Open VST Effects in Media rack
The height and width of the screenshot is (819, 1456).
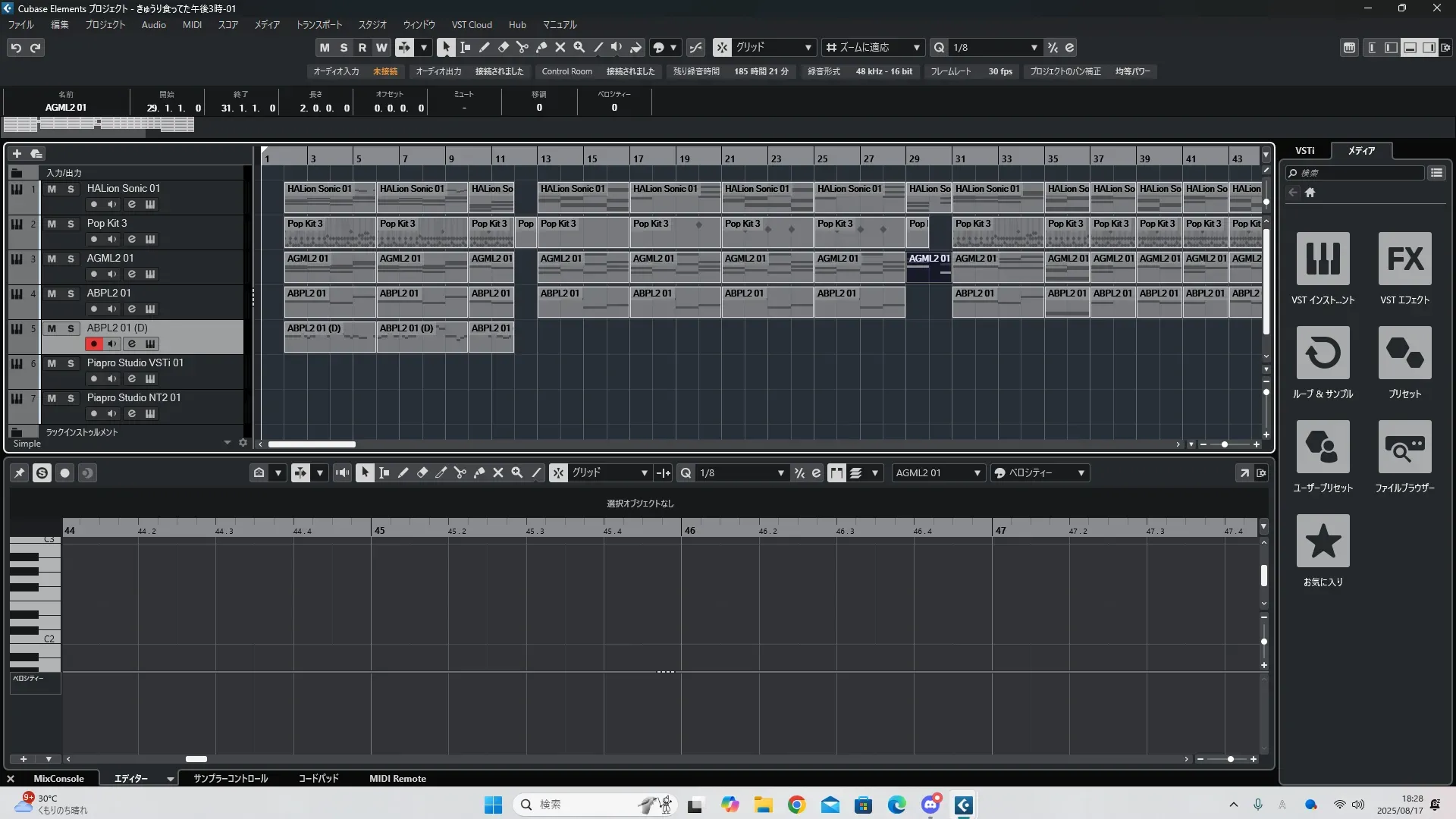[x=1404, y=259]
